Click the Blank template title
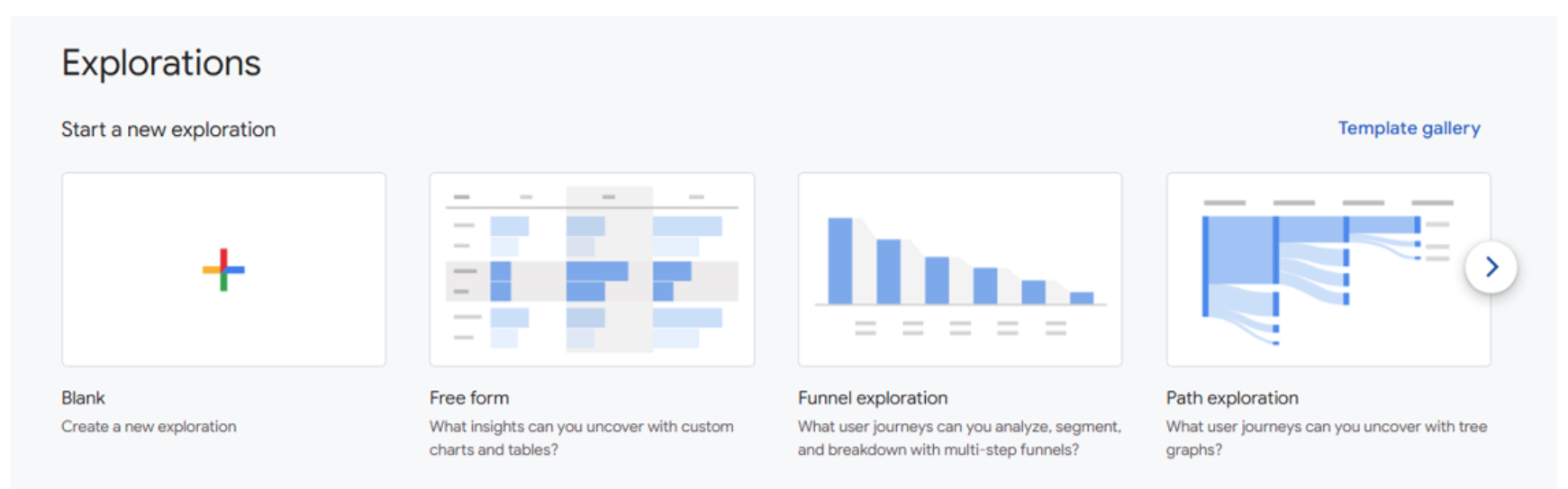 (83, 397)
